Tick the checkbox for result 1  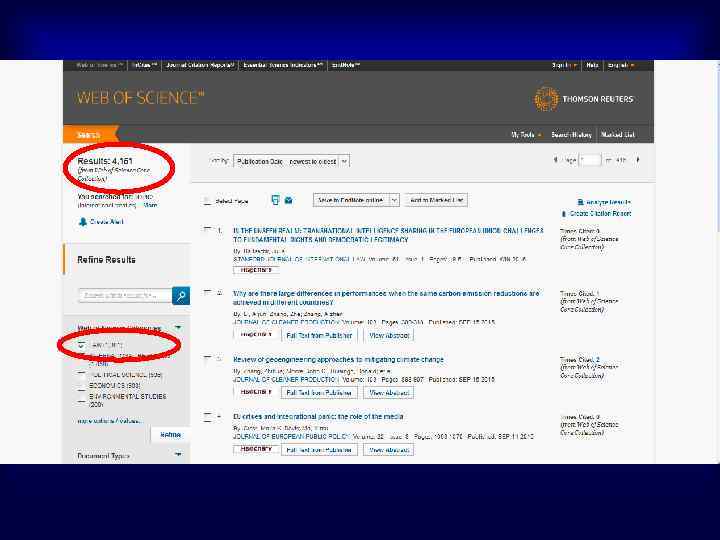pyautogui.click(x=208, y=229)
